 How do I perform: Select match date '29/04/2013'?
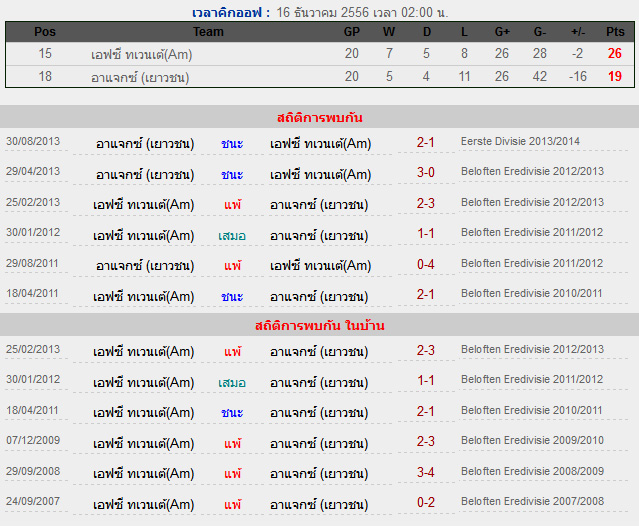[33, 171]
